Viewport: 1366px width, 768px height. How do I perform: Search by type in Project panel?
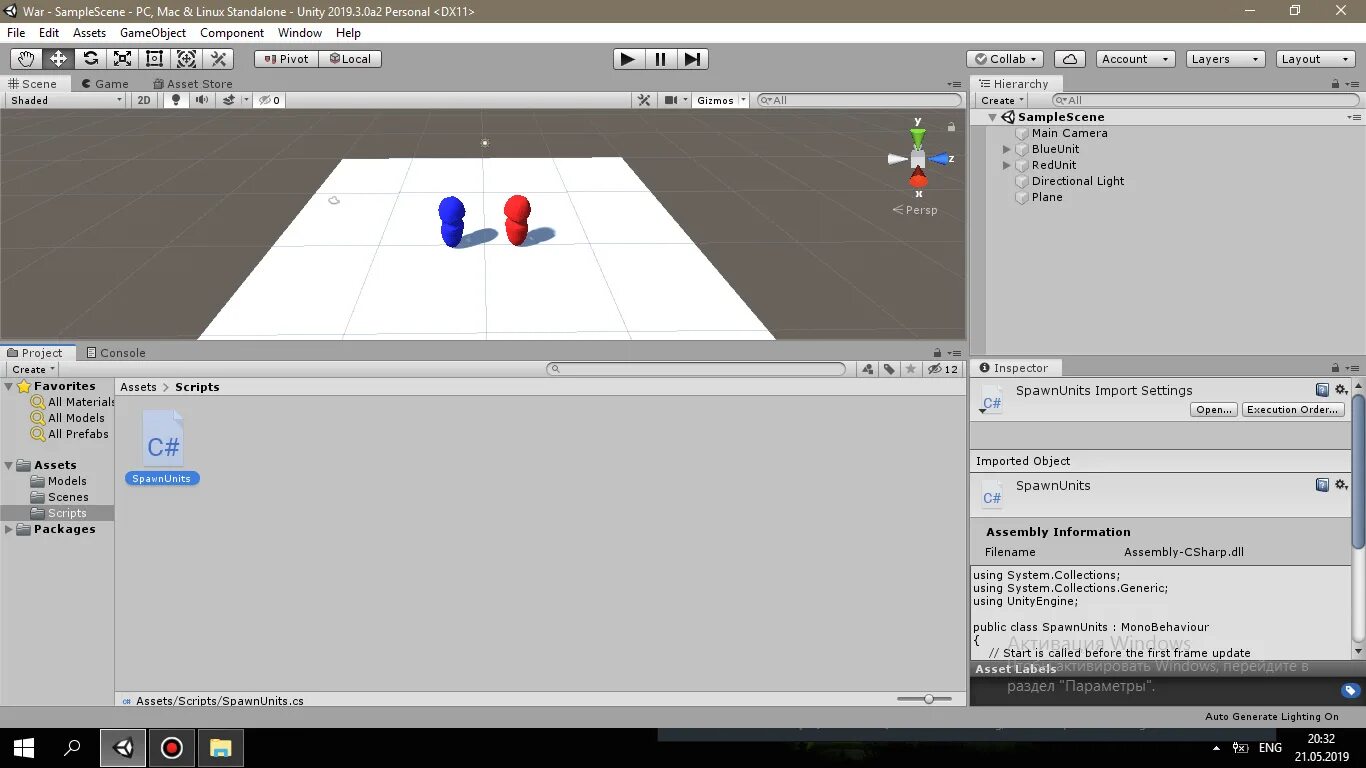[868, 369]
